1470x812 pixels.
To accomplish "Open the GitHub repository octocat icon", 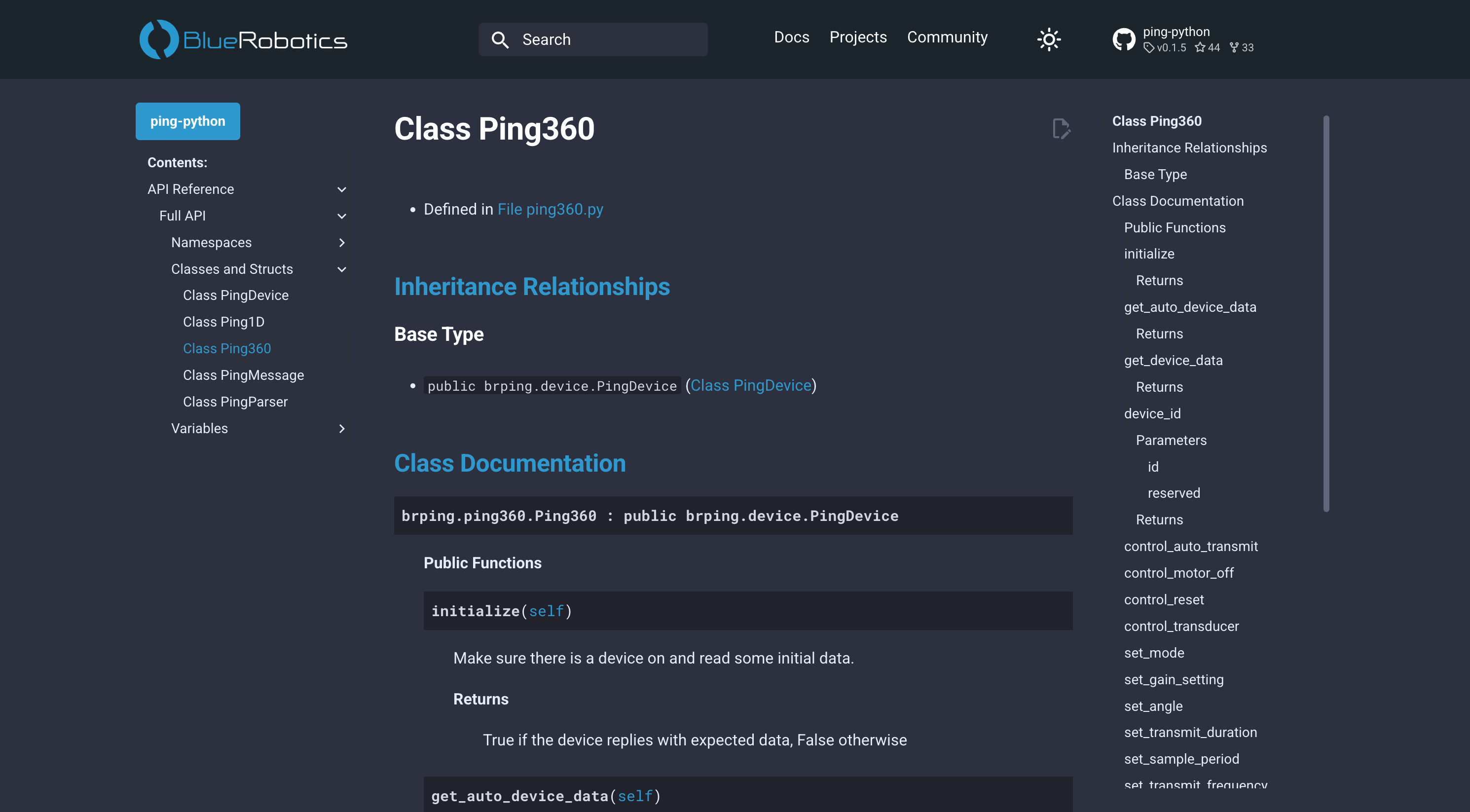I will (x=1124, y=39).
